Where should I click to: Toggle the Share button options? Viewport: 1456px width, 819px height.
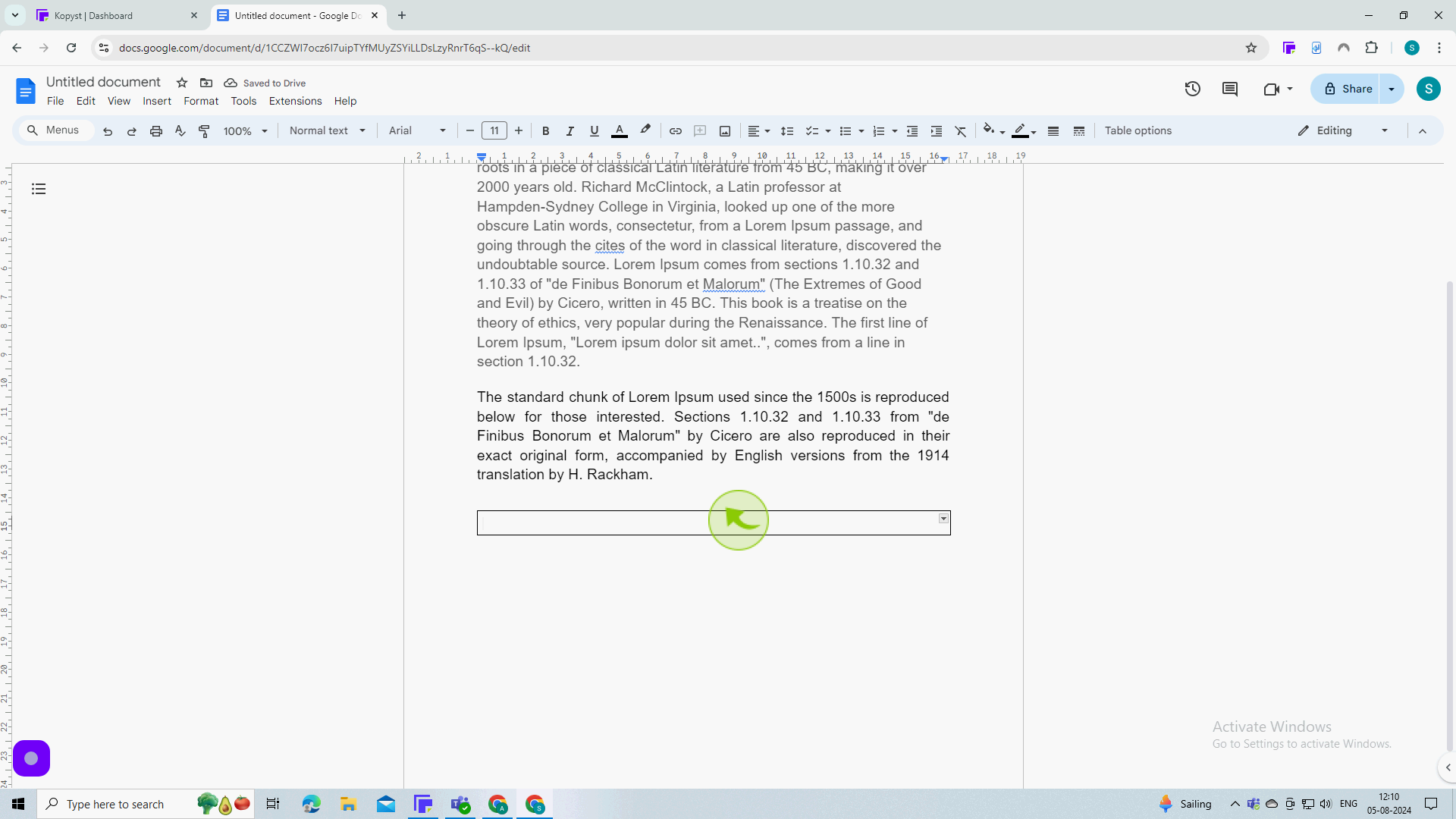1391,89
